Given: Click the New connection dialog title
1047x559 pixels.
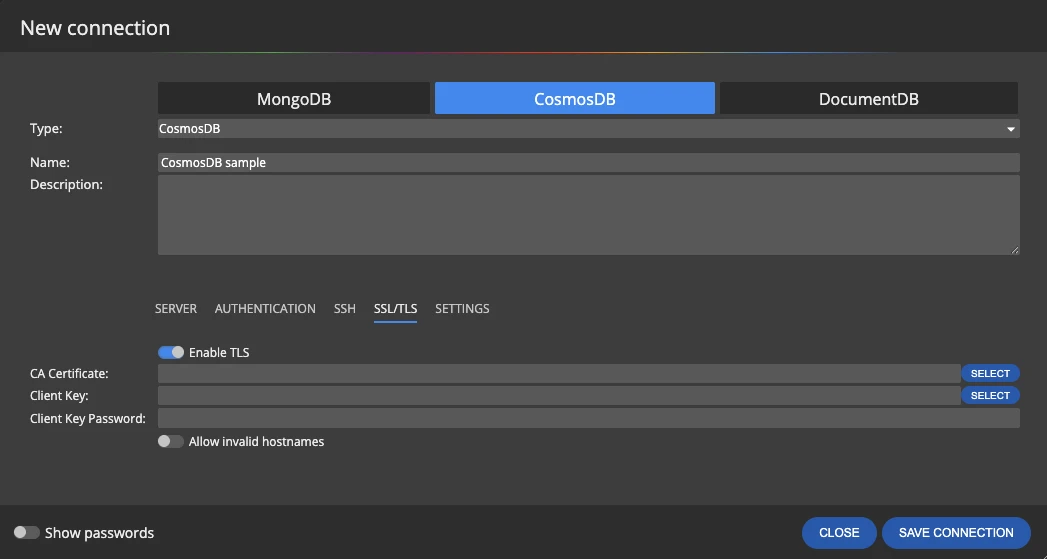Looking at the screenshot, I should pos(95,28).
